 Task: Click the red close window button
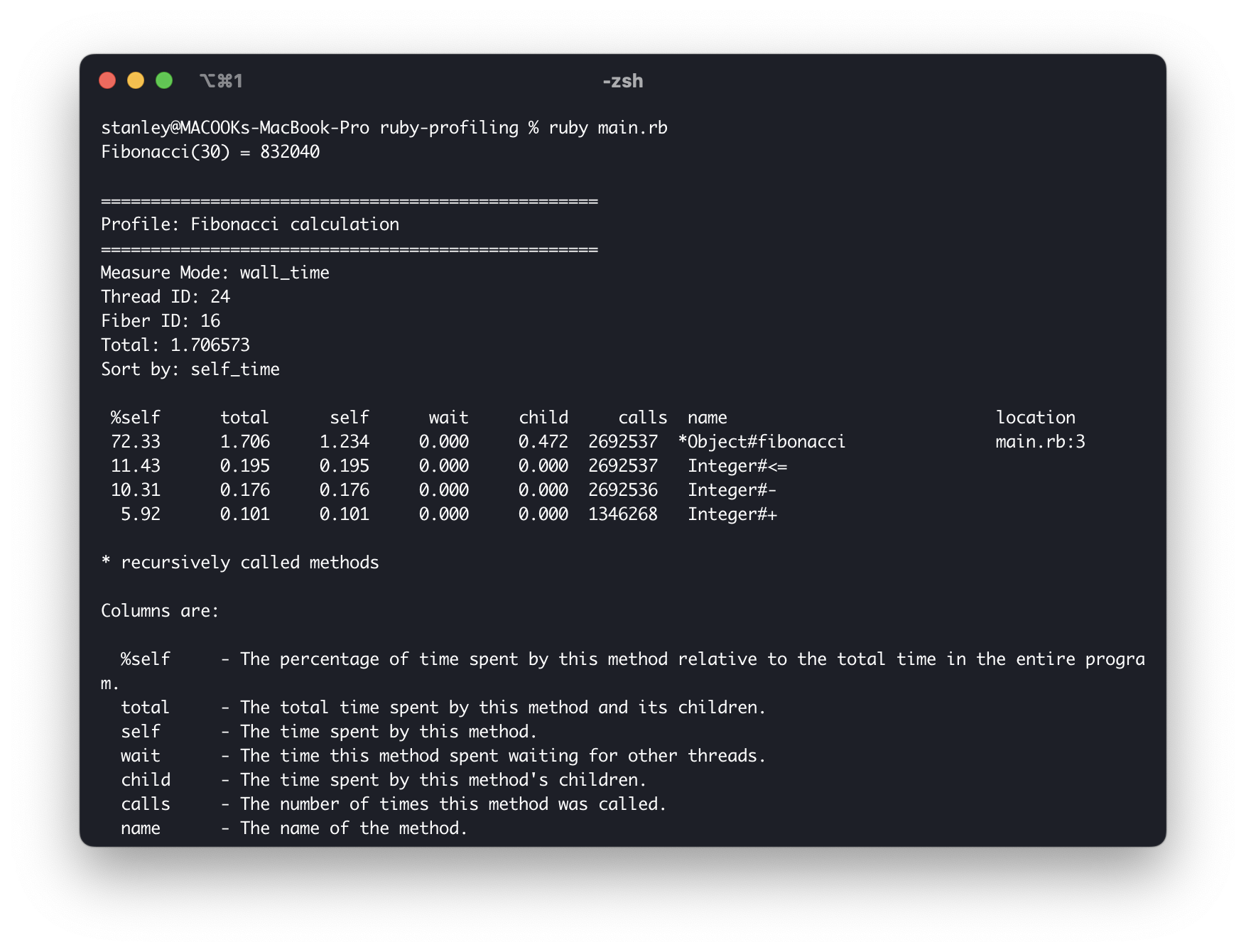click(107, 80)
